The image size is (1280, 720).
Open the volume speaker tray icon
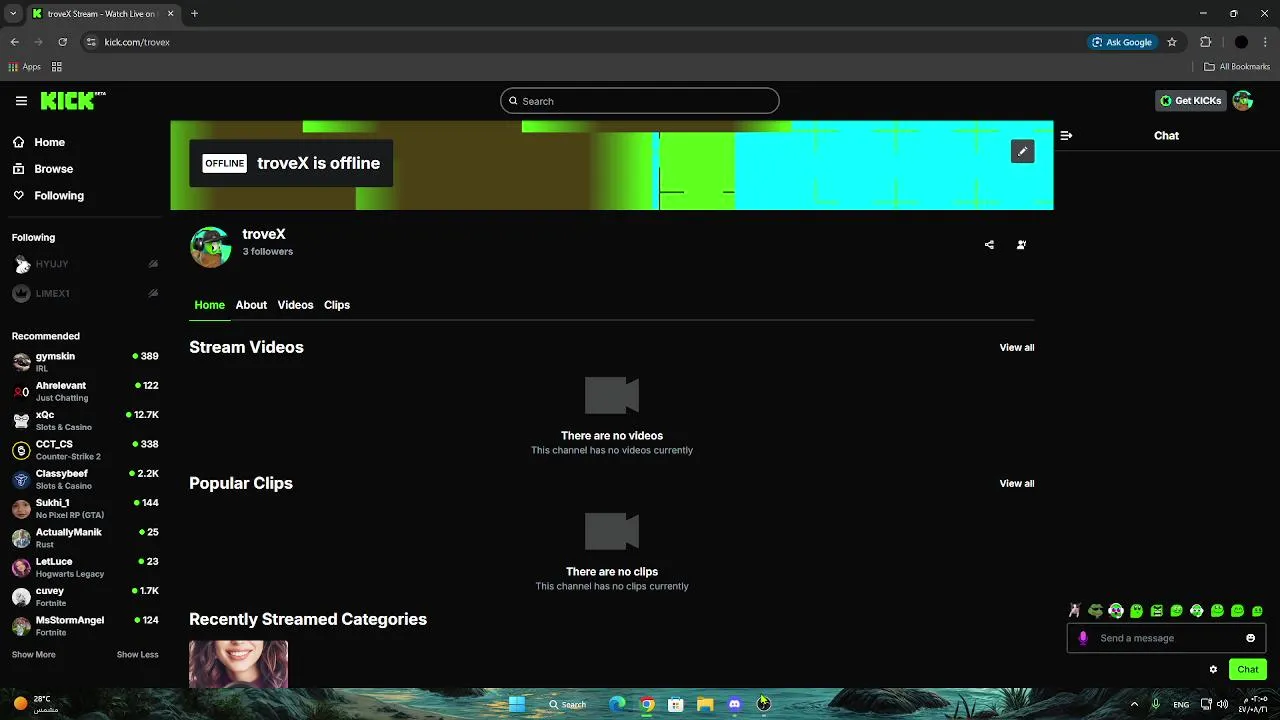click(x=1222, y=704)
